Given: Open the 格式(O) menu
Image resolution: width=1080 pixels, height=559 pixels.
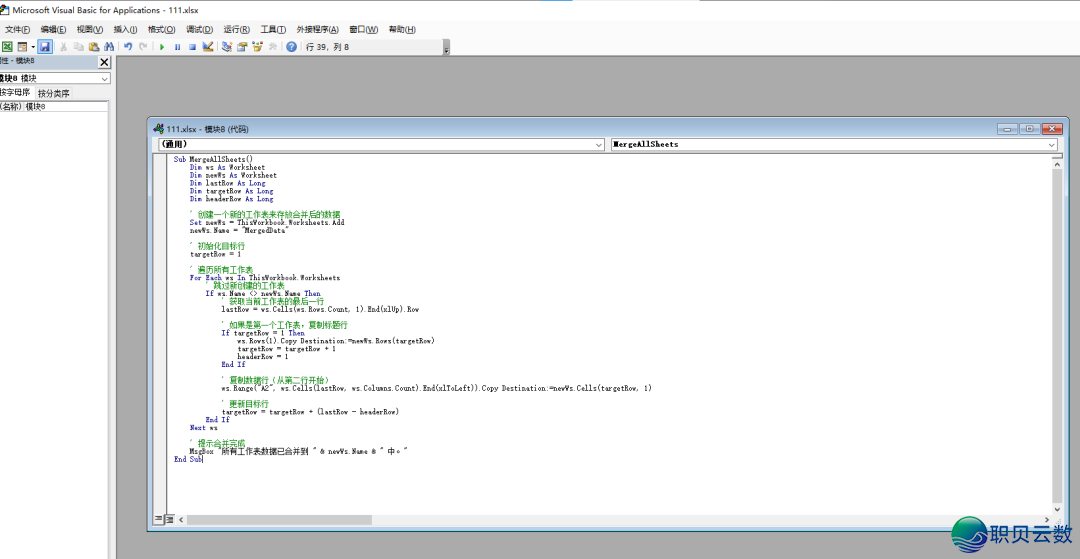Looking at the screenshot, I should [x=161, y=30].
